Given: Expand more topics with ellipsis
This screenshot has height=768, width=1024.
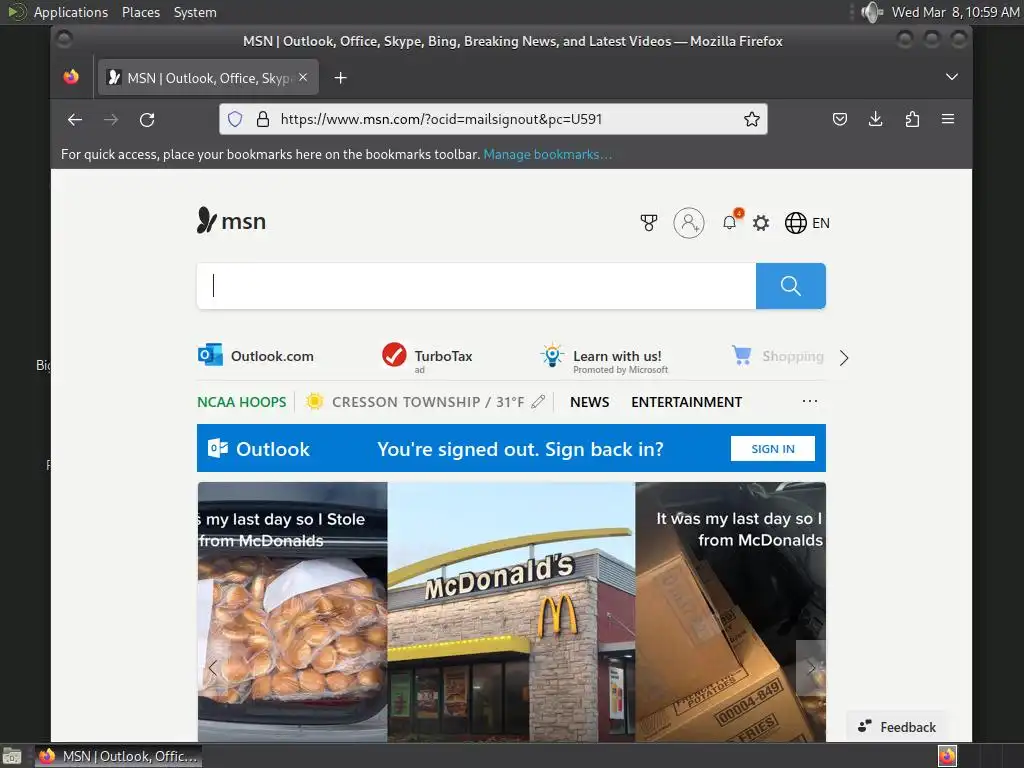Looking at the screenshot, I should (x=810, y=401).
